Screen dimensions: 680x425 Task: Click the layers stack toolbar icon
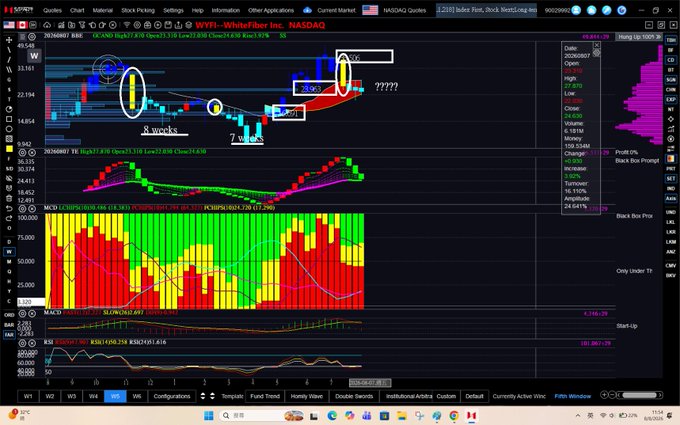coord(189,25)
